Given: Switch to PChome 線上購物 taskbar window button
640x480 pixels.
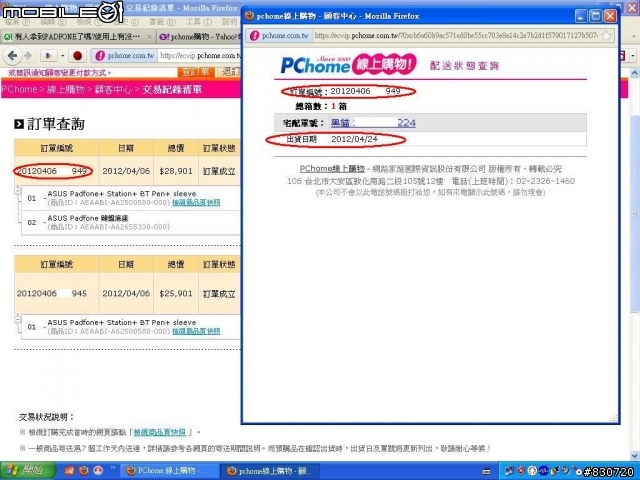Looking at the screenshot, I should coord(169,471).
